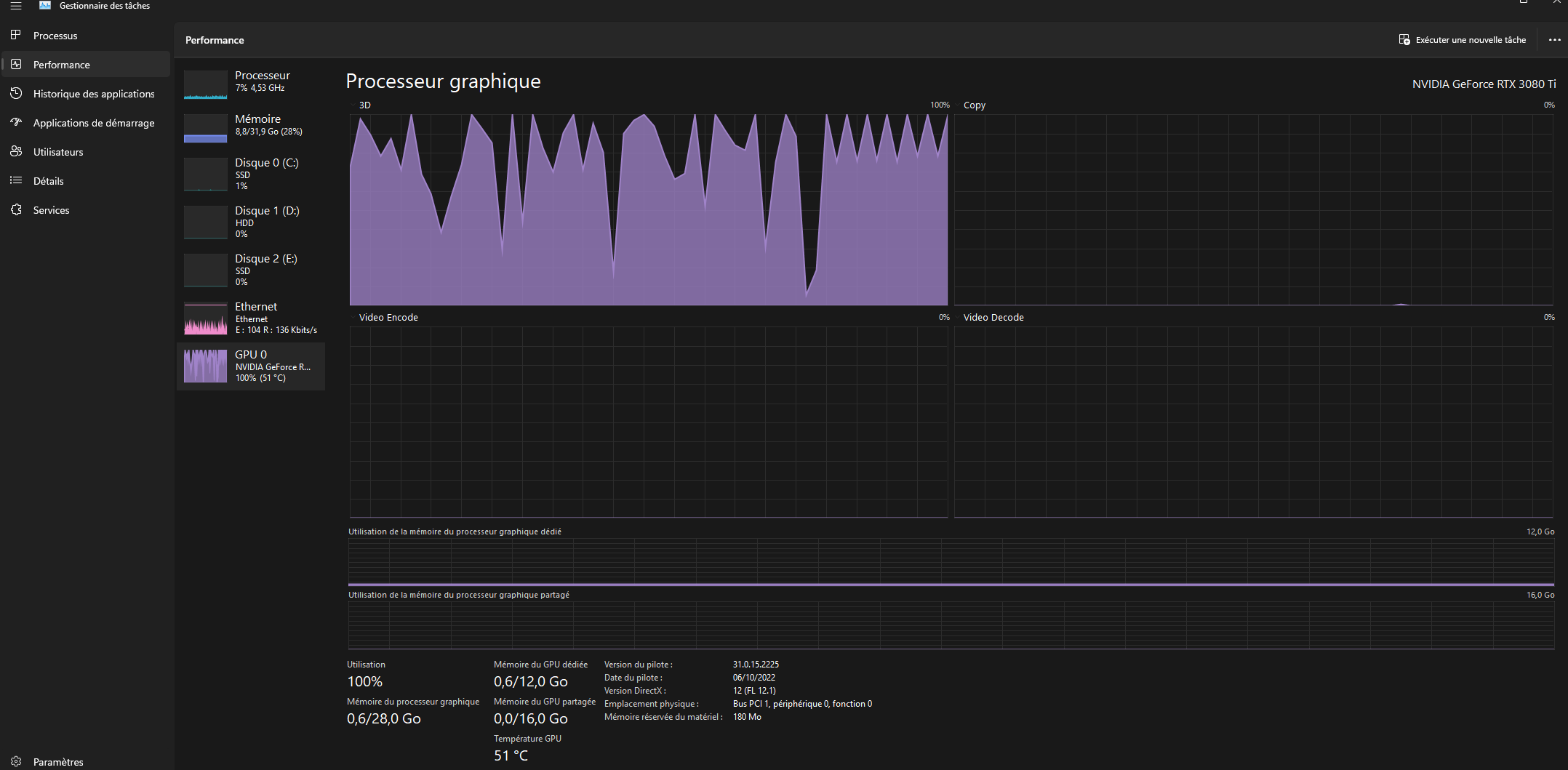Click the Applications de démarrage icon
This screenshot has height=770, width=1568.
pos(15,122)
